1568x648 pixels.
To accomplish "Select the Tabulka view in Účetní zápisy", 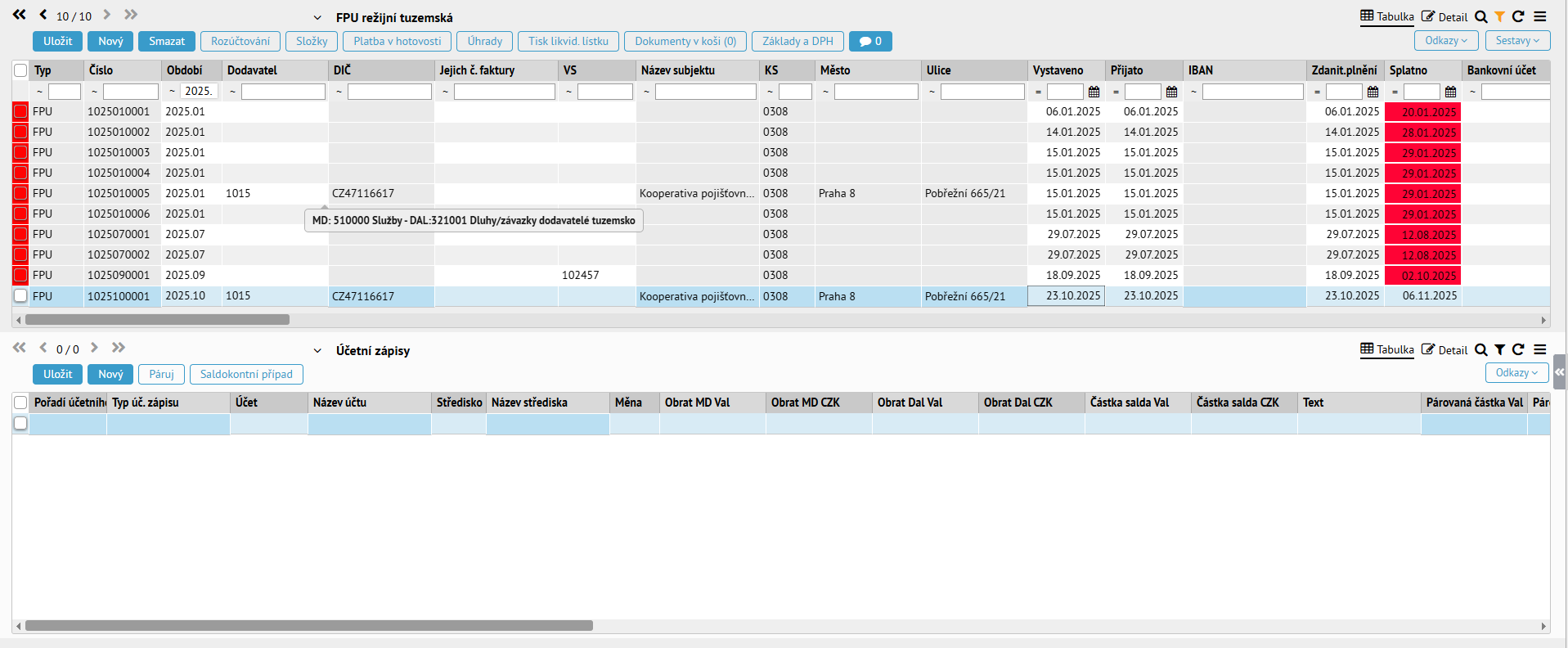I will click(x=1386, y=349).
